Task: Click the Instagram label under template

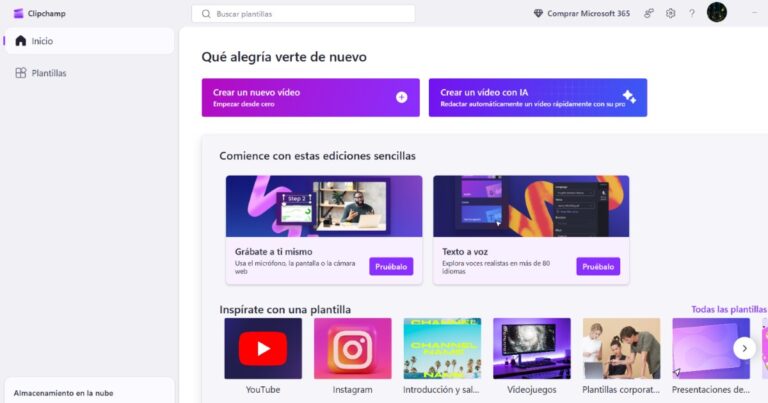Action: click(352, 390)
